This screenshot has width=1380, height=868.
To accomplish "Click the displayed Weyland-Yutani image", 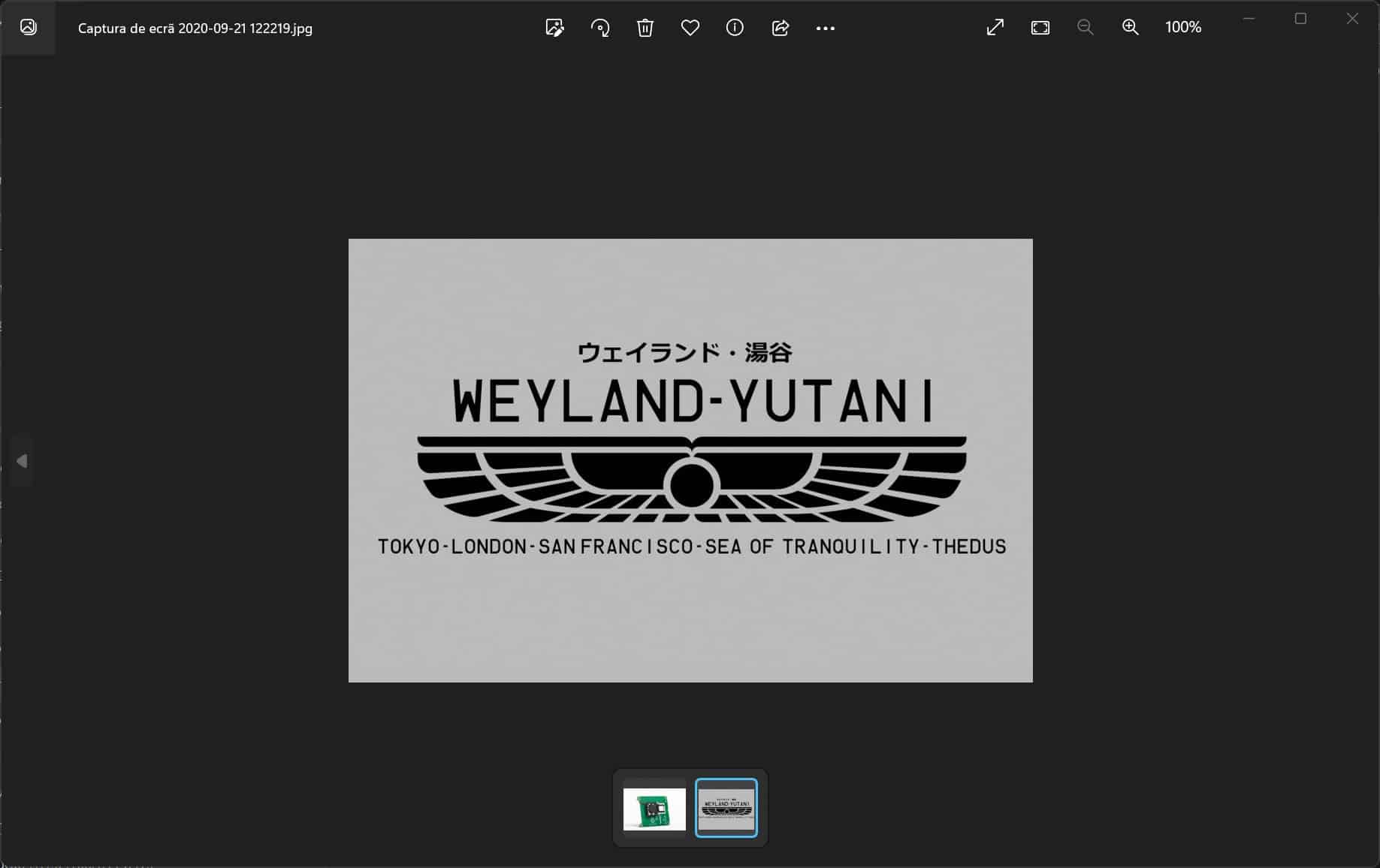I will tap(690, 460).
